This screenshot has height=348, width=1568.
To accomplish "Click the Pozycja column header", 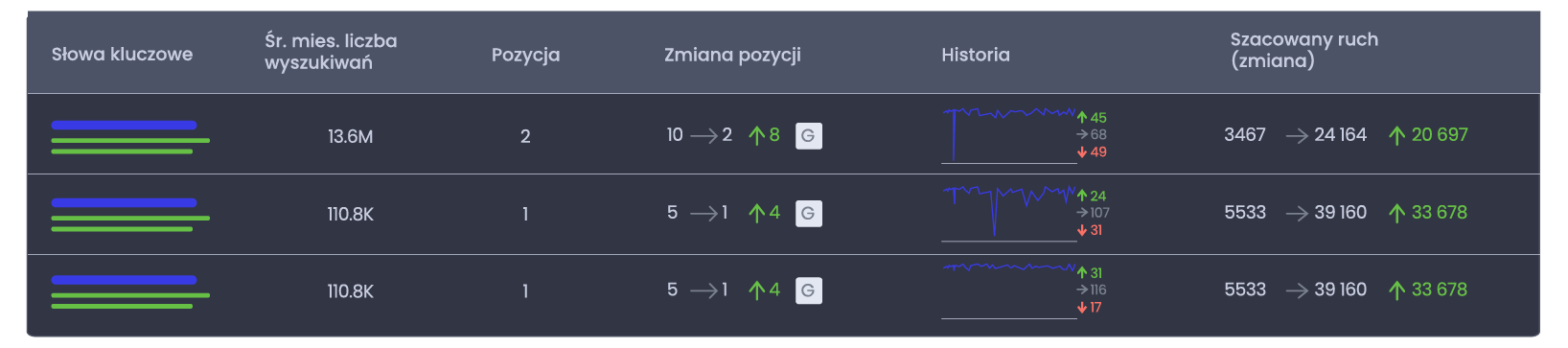I will pos(525,55).
